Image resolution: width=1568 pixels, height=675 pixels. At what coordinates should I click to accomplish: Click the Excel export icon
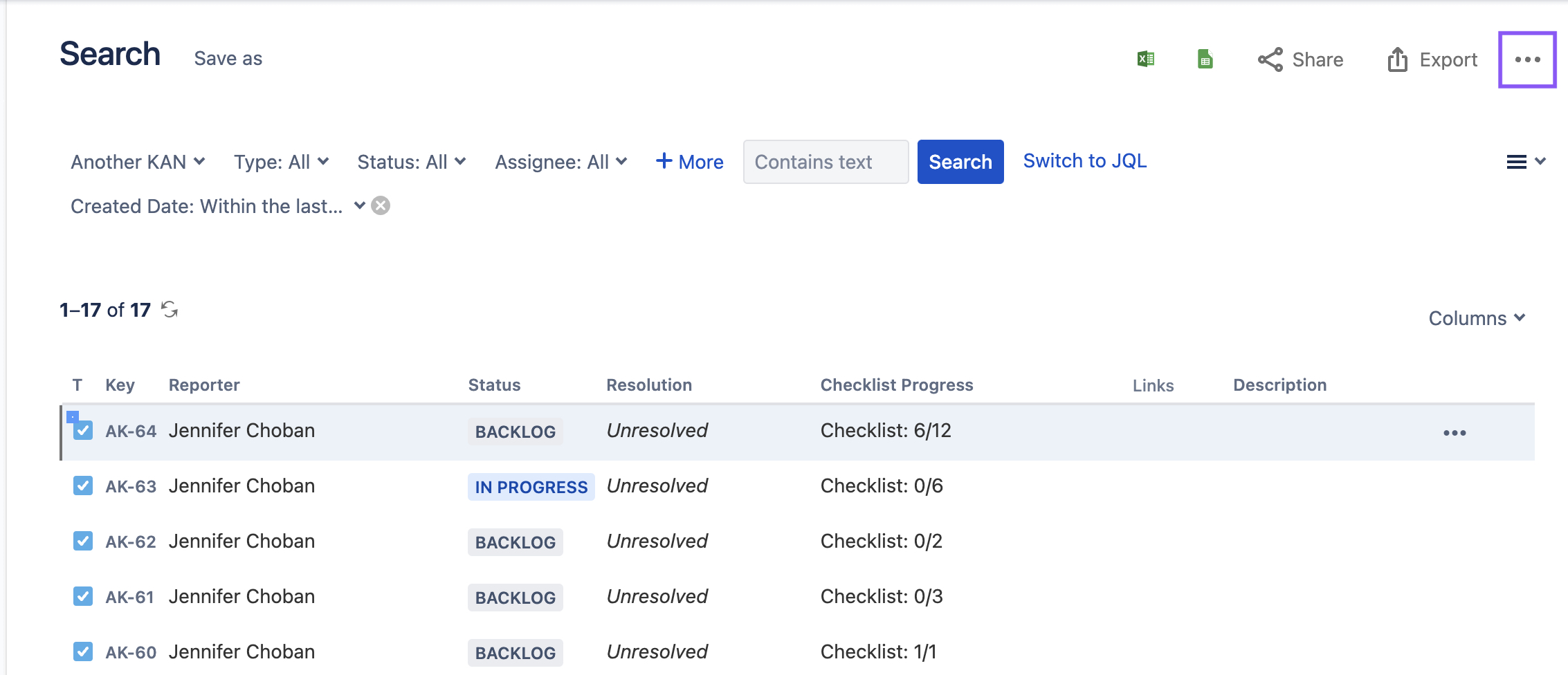click(x=1145, y=59)
